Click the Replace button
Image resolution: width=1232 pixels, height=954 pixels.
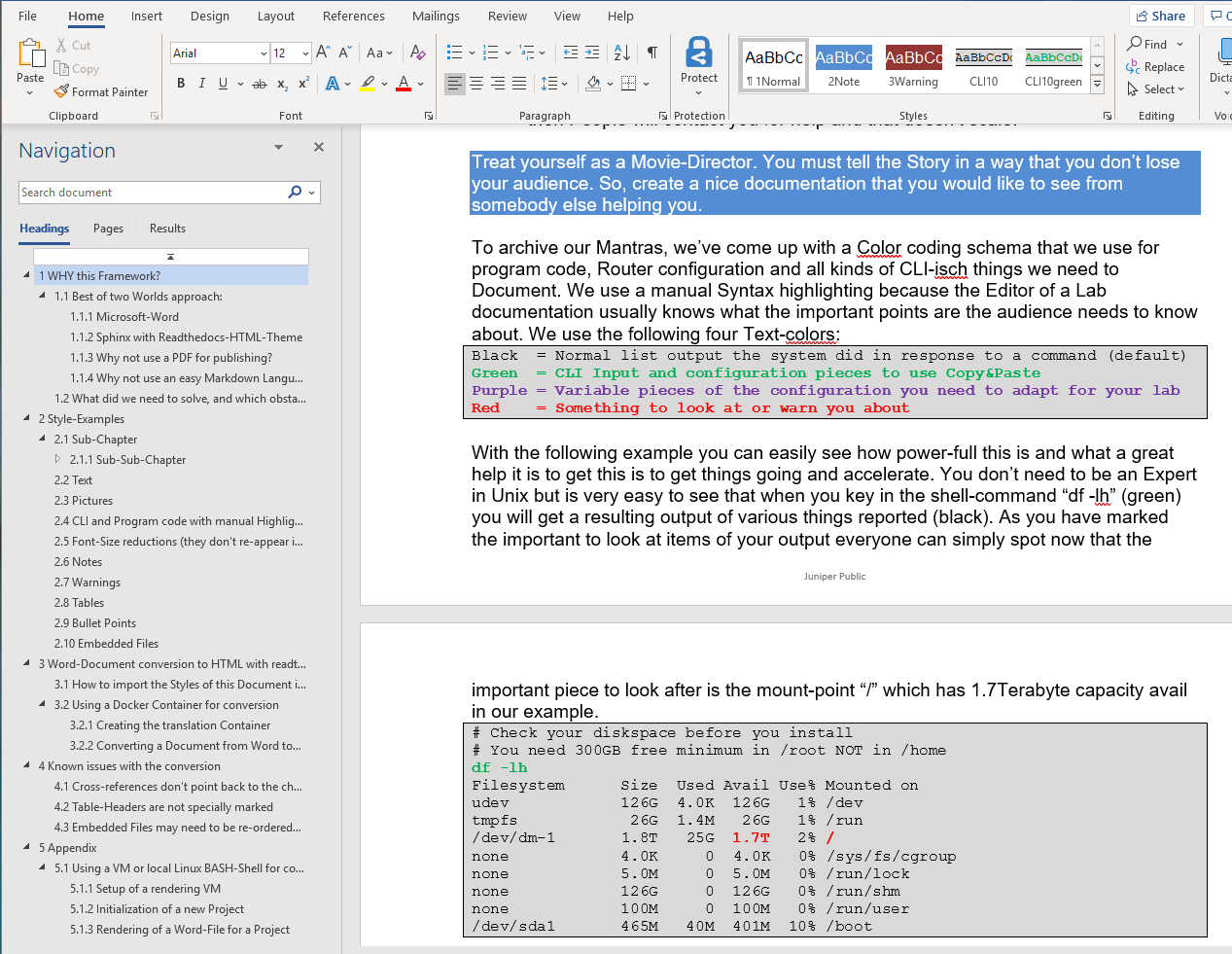pyautogui.click(x=1155, y=66)
